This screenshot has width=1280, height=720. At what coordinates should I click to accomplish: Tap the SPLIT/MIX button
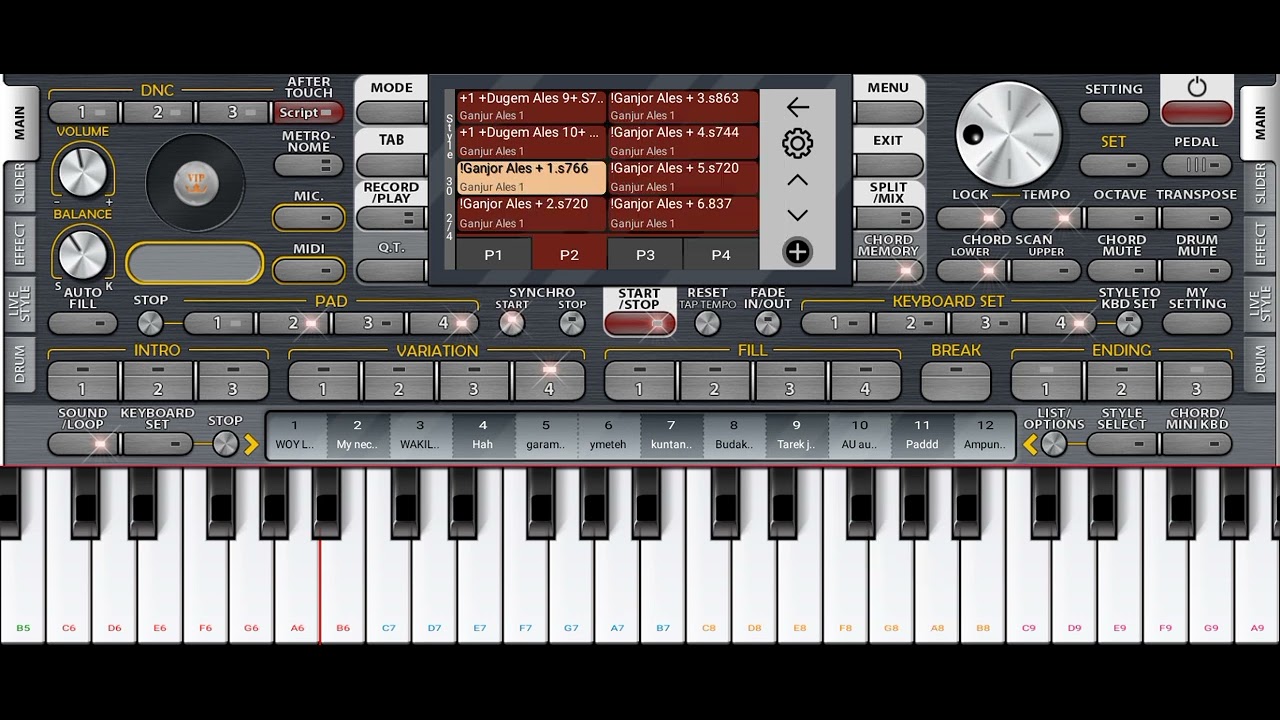(x=888, y=218)
